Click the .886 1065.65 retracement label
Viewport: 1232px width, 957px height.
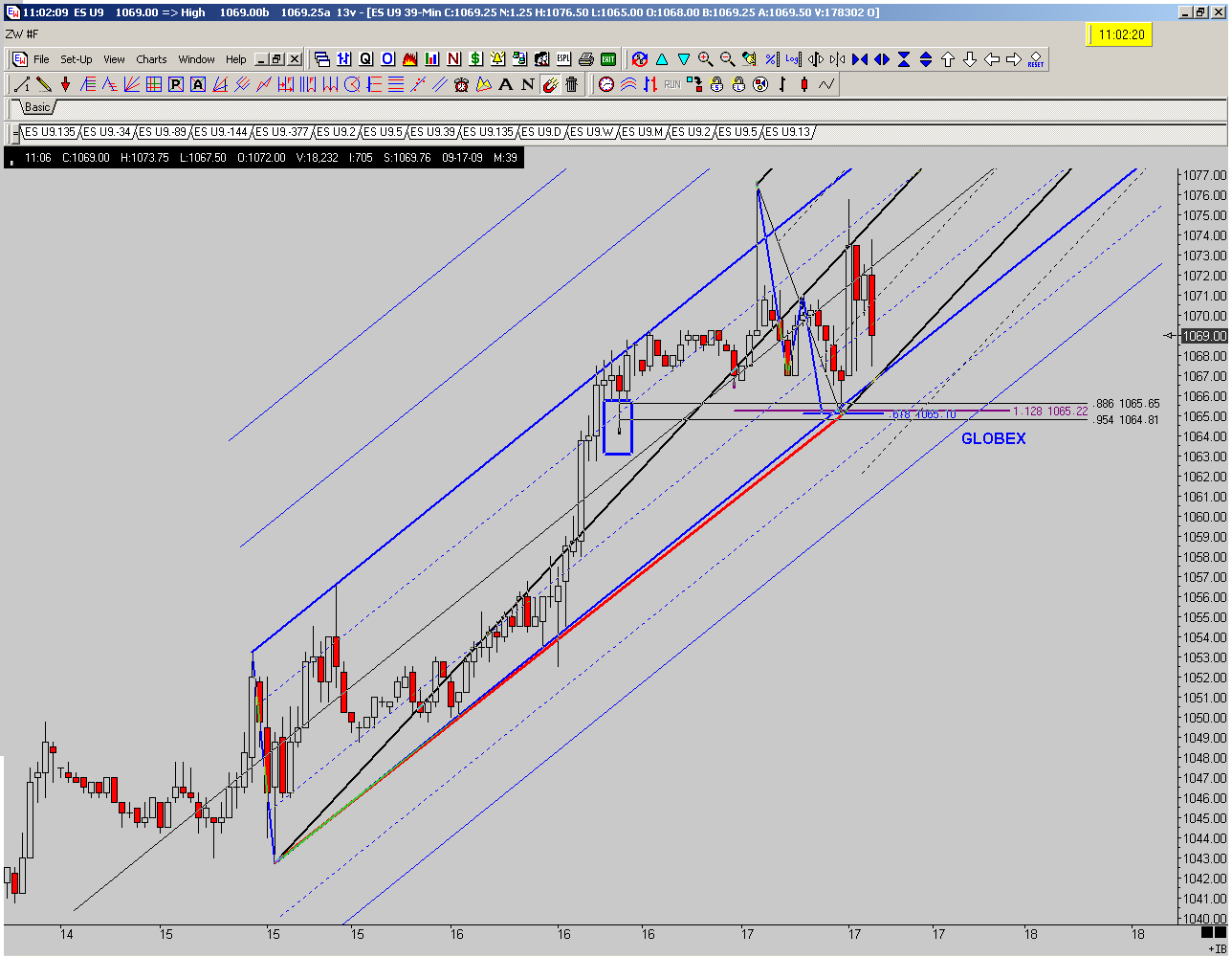point(1125,404)
